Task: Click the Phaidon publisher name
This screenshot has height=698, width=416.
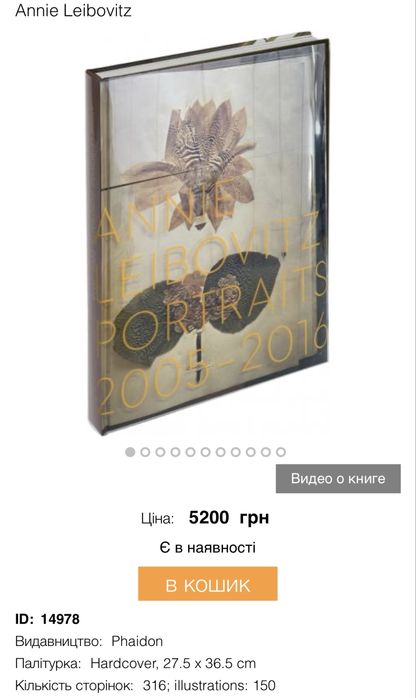Action: pos(137,641)
